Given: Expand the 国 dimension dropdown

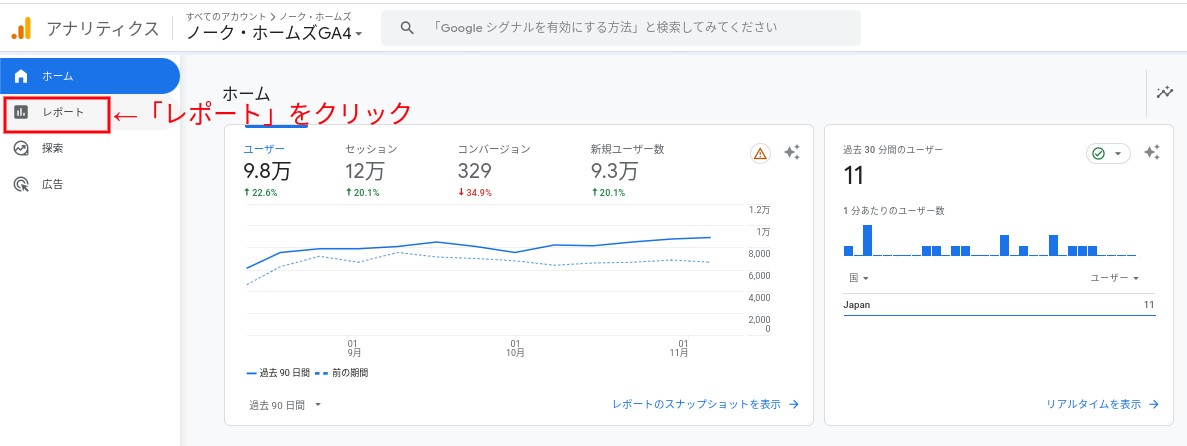Looking at the screenshot, I should click(859, 277).
